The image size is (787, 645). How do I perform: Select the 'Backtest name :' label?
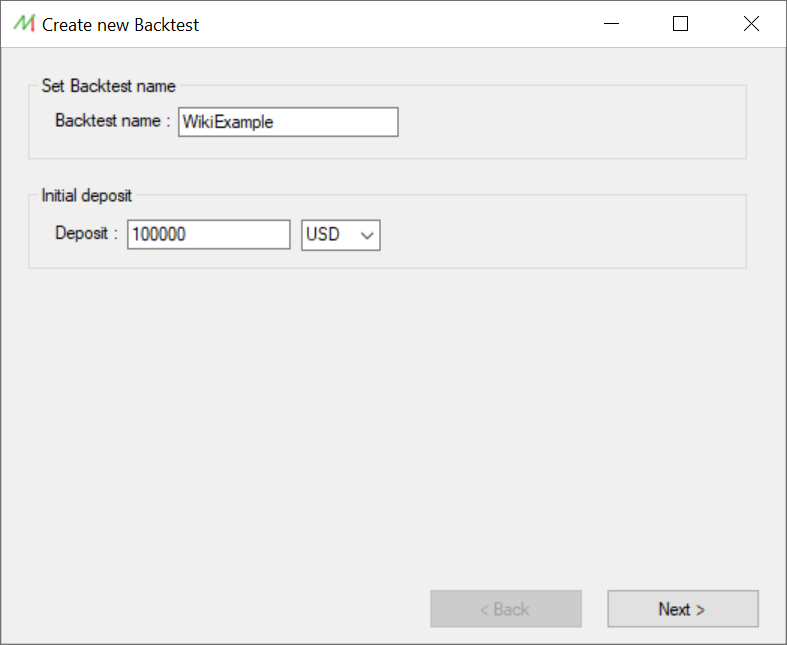click(x=112, y=121)
